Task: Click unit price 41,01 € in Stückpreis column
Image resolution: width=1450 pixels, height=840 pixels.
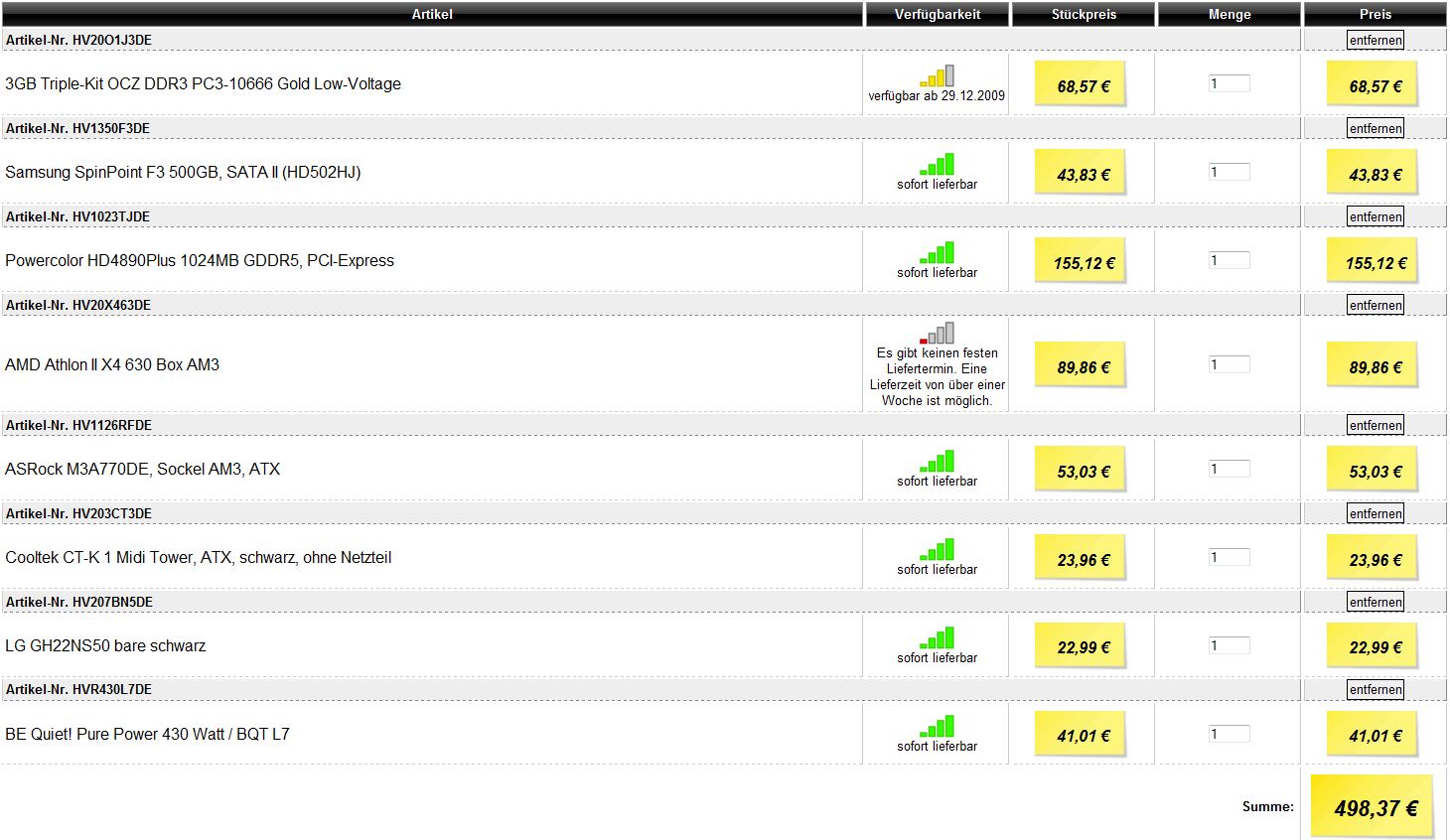Action: (1081, 734)
